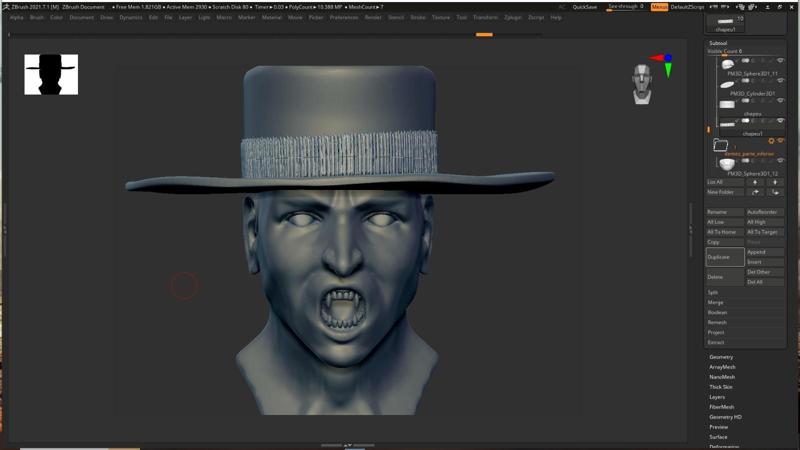
Task: Click move-up curved arrow beside New Folder
Action: click(755, 192)
